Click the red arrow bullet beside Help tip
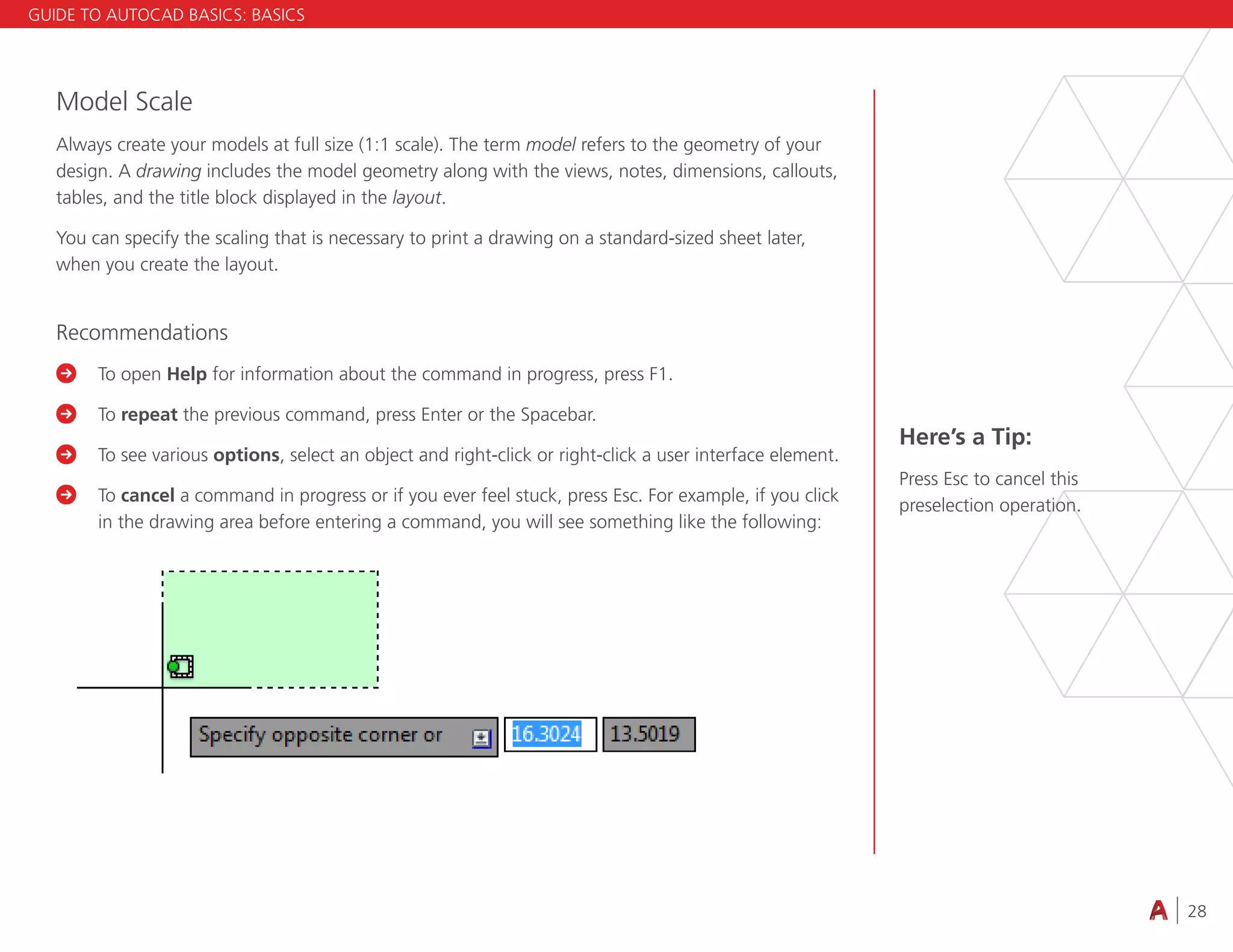The image size is (1233, 952). pos(66,374)
